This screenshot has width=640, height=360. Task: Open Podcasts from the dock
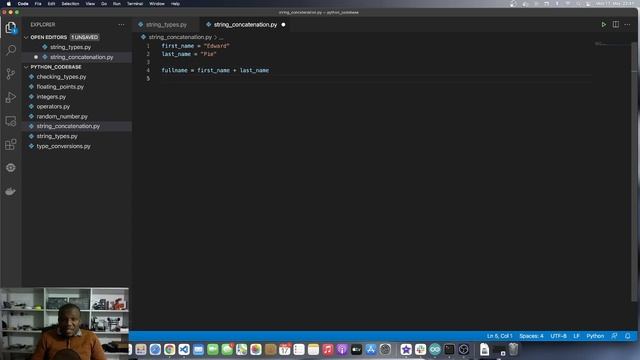coord(342,349)
